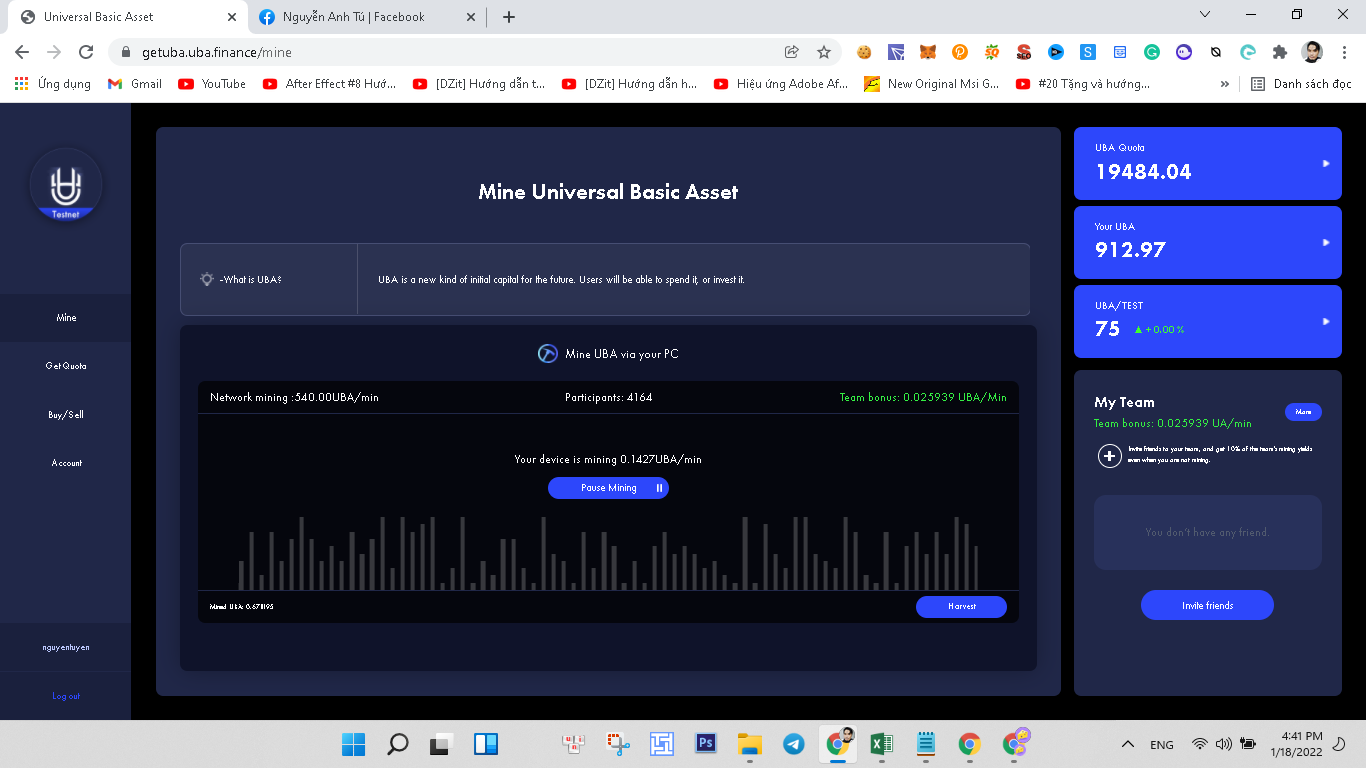1366x768 pixels.
Task: Show more bookmarks with the chevron
Action: coord(1225,84)
